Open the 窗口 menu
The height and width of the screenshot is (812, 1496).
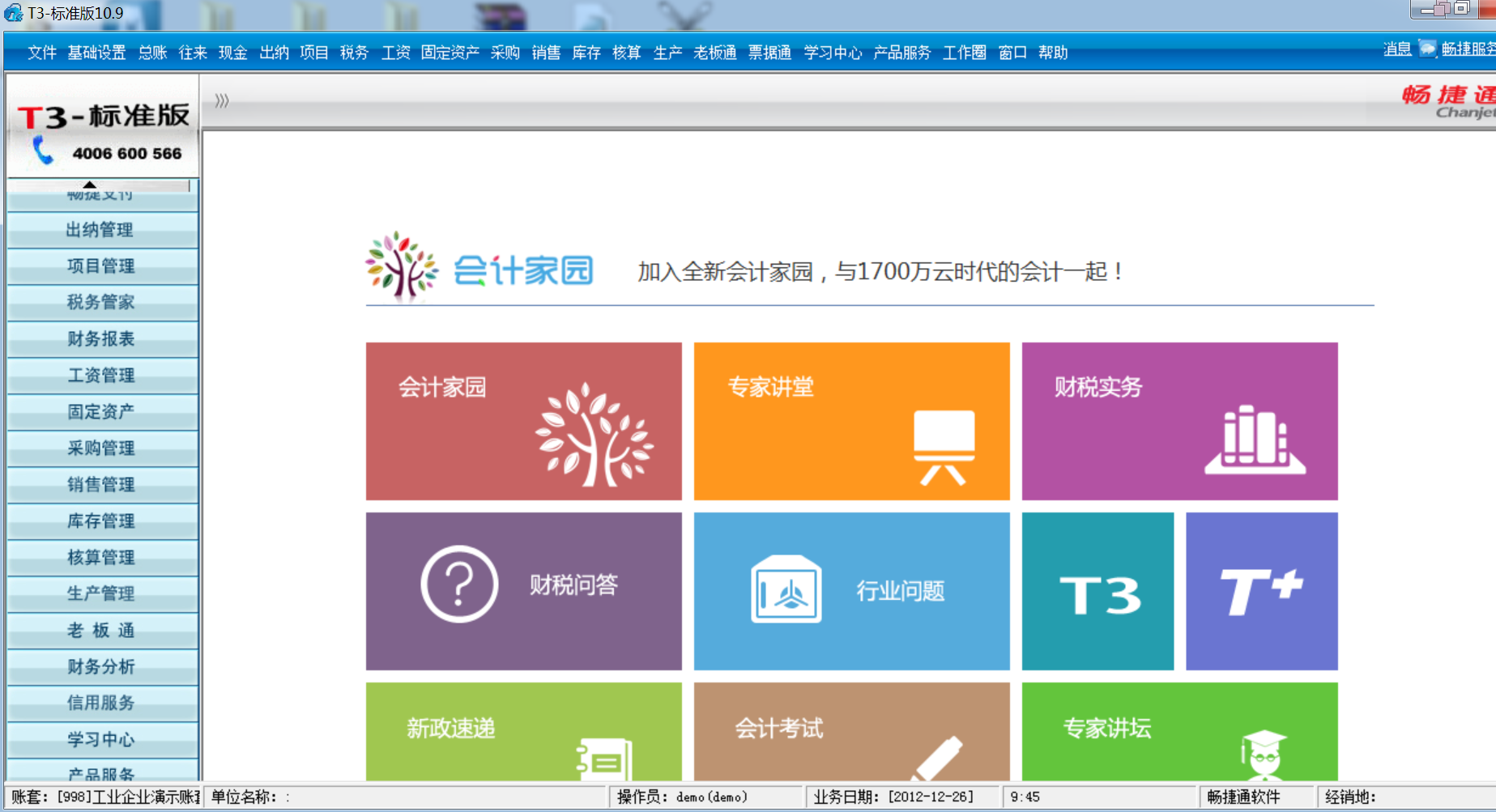(x=1012, y=53)
